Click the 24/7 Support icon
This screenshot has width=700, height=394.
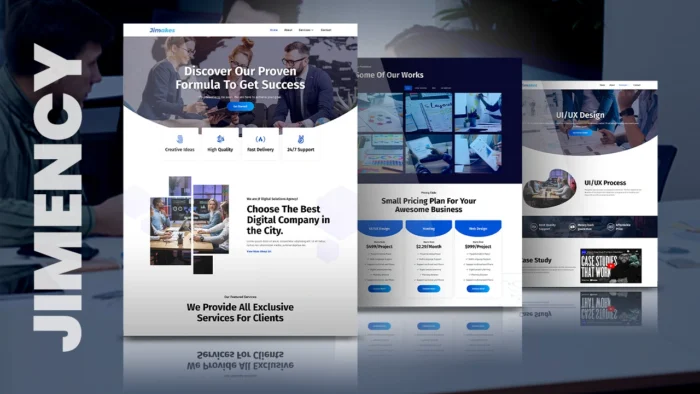pos(300,139)
